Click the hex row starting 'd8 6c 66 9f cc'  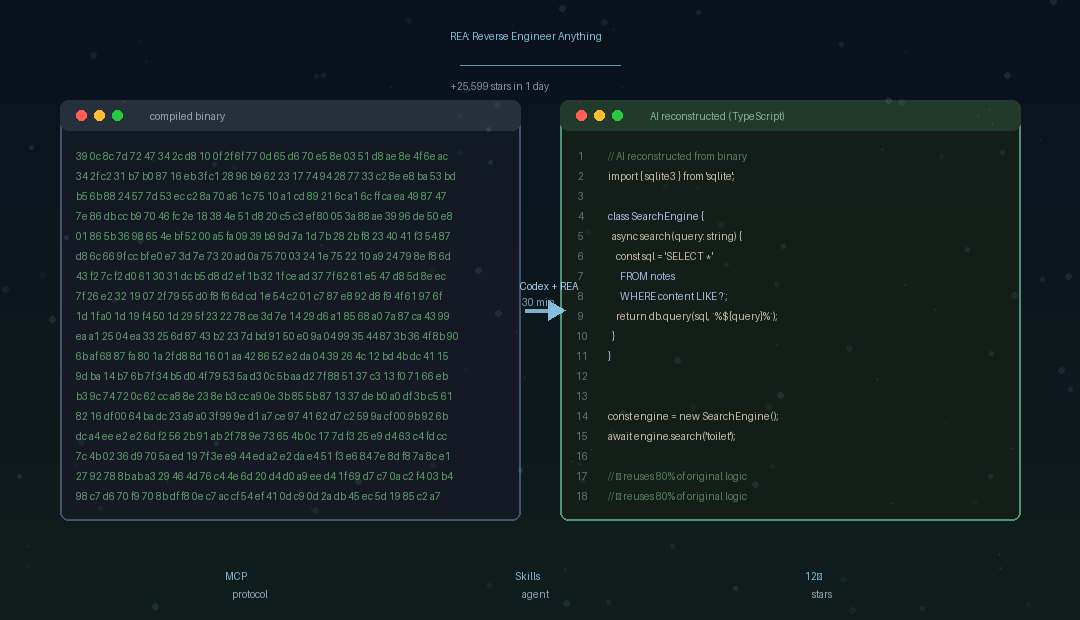(x=263, y=256)
